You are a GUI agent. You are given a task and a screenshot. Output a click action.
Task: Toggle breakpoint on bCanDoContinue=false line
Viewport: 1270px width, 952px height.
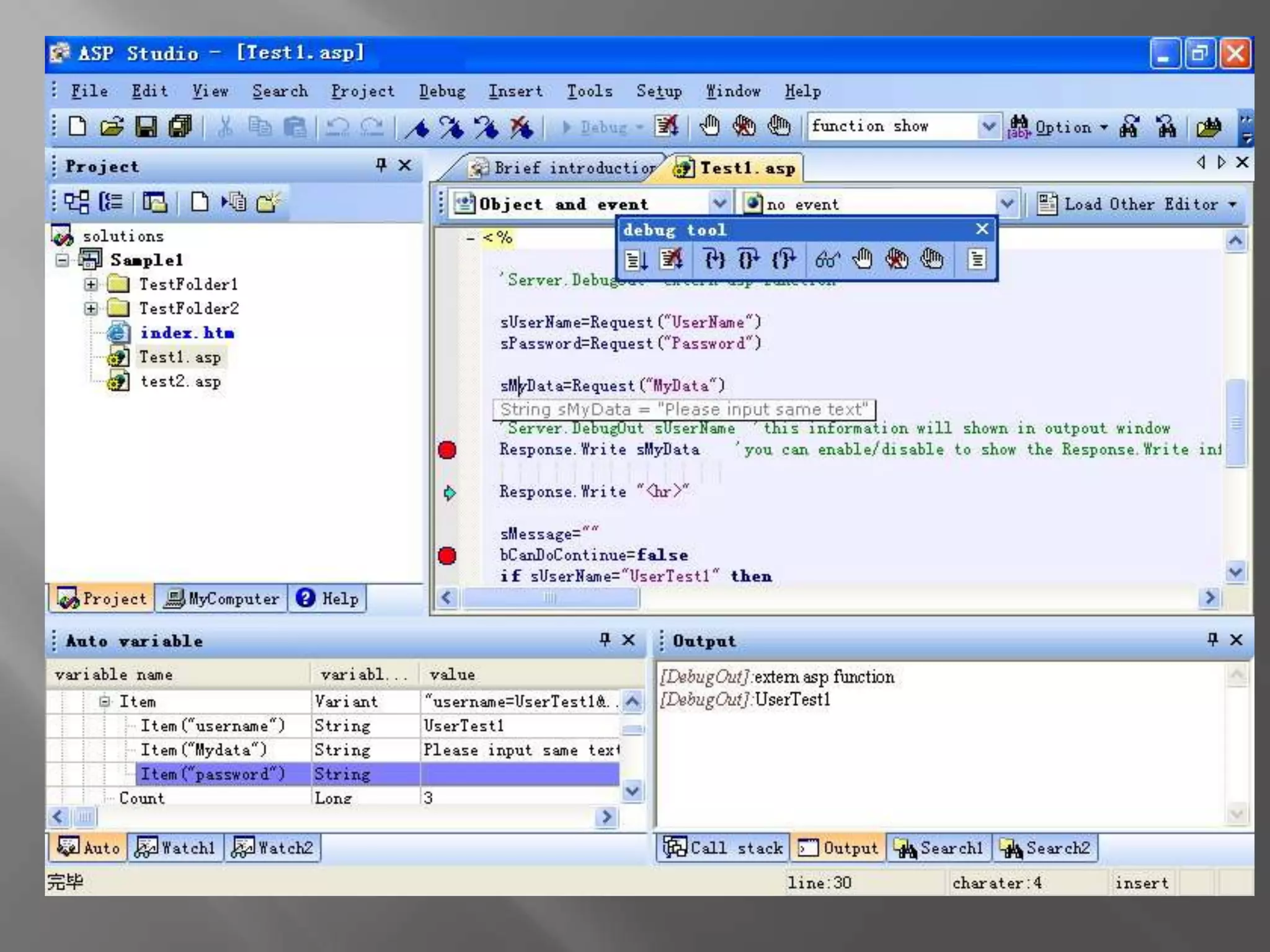447,555
